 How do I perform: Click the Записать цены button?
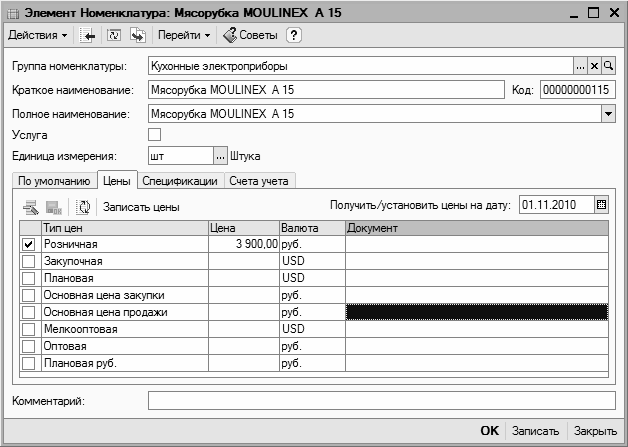click(141, 207)
